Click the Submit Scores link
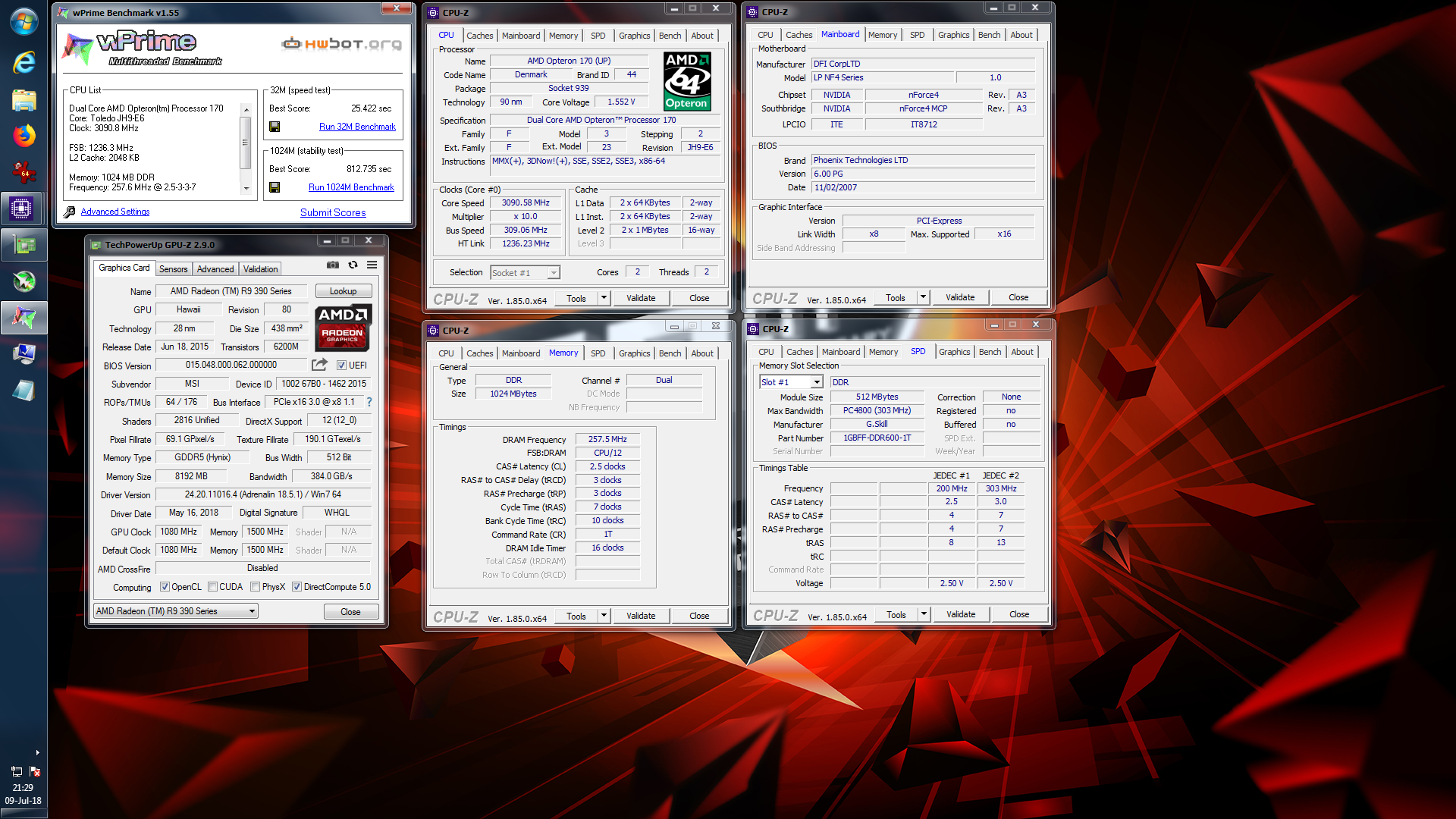1456x819 pixels. tap(333, 212)
